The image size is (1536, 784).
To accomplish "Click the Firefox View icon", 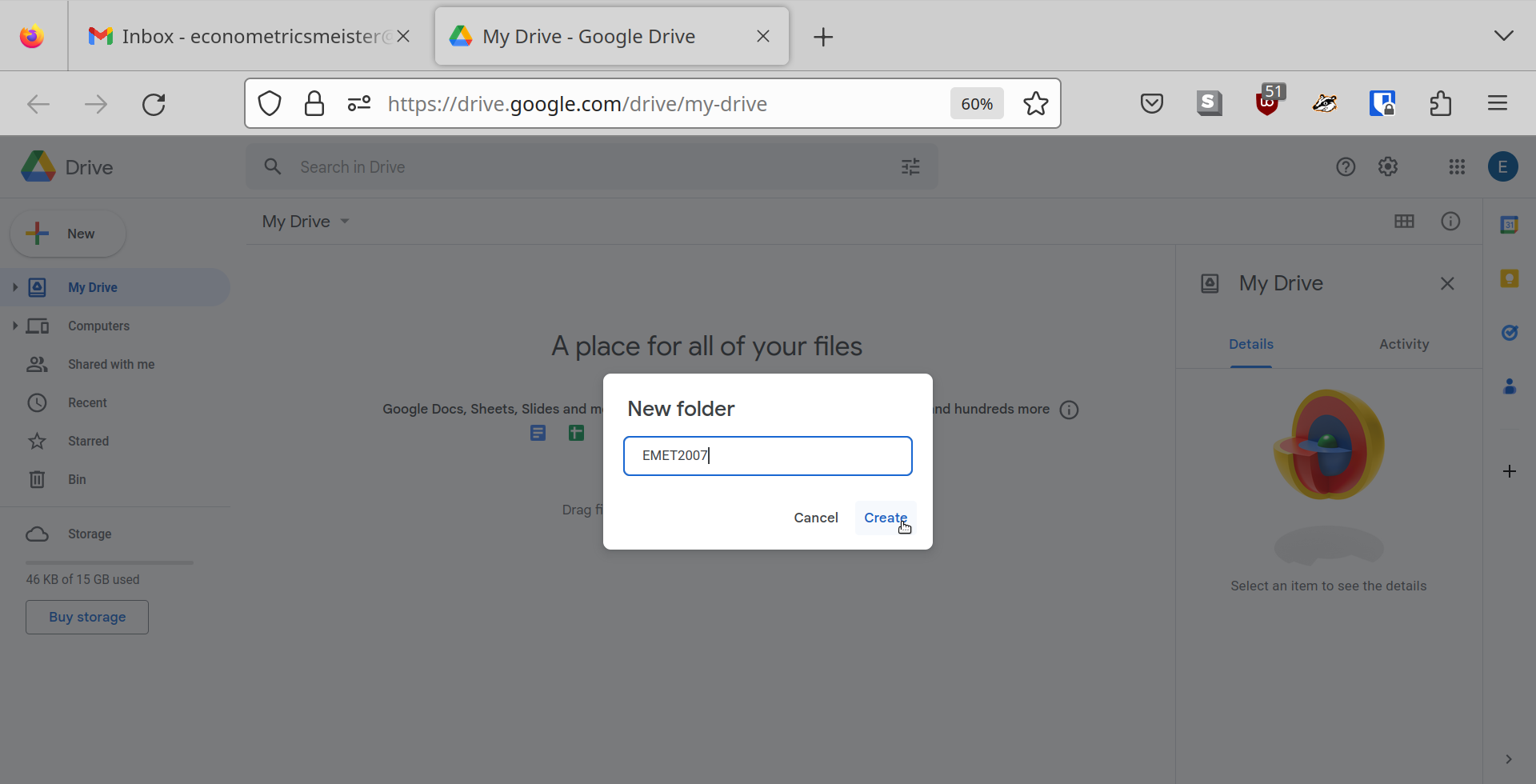I will (32, 36).
